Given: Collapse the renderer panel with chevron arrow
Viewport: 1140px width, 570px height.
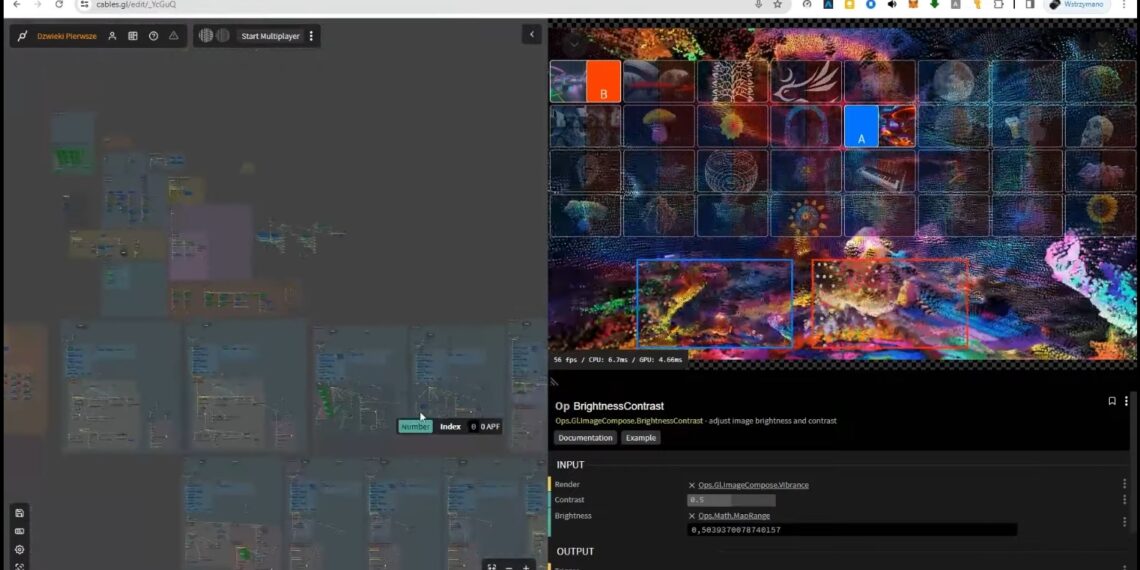Looking at the screenshot, I should tap(531, 35).
